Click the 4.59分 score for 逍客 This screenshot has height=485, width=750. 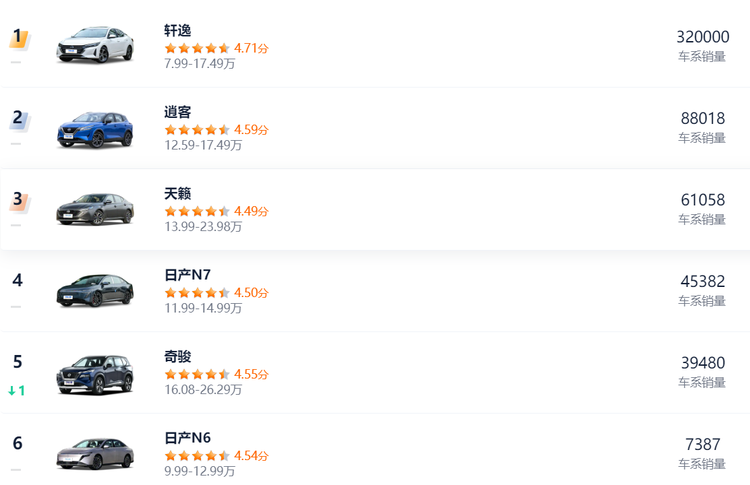click(x=251, y=130)
